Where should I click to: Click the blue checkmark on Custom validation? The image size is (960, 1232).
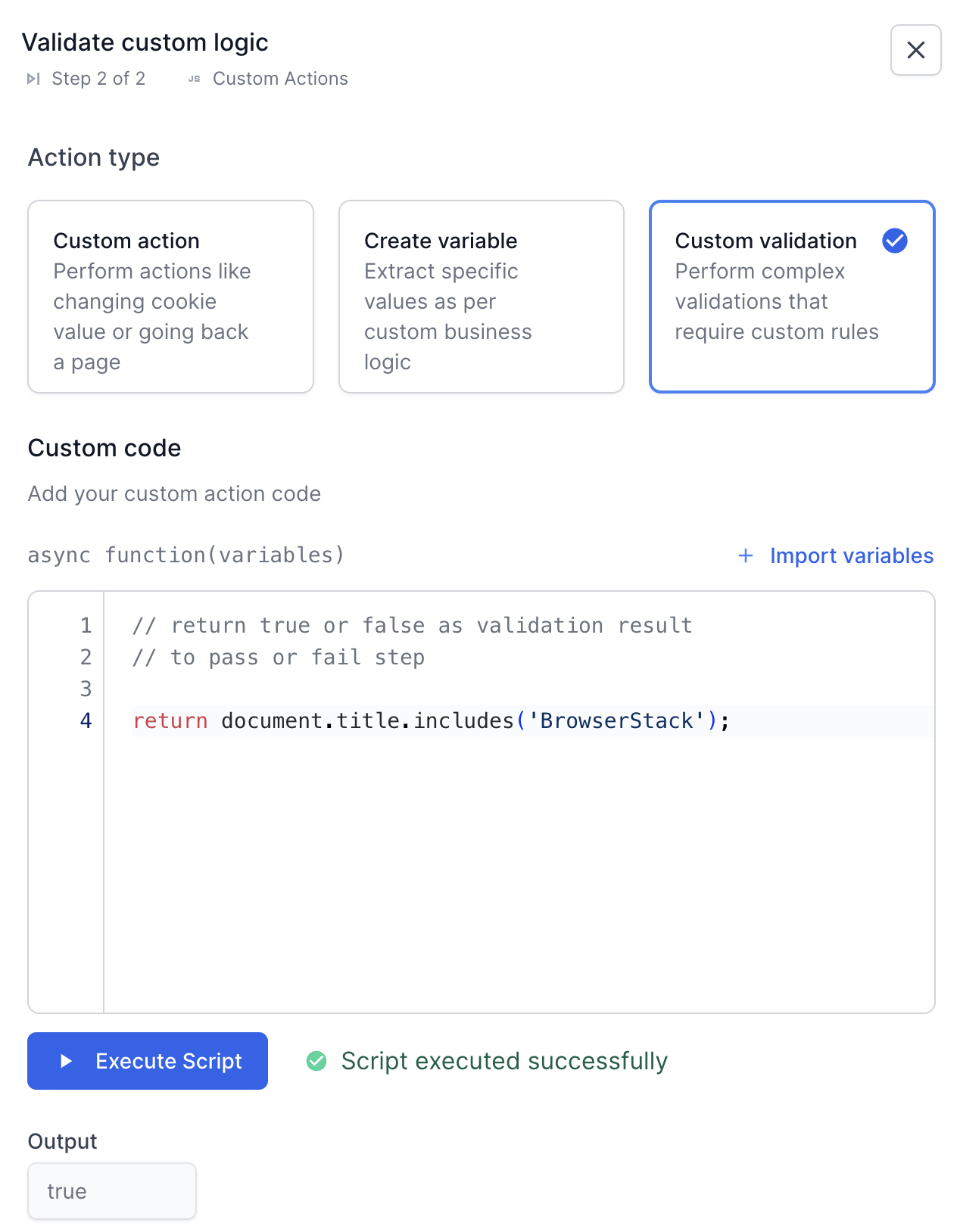click(x=894, y=241)
